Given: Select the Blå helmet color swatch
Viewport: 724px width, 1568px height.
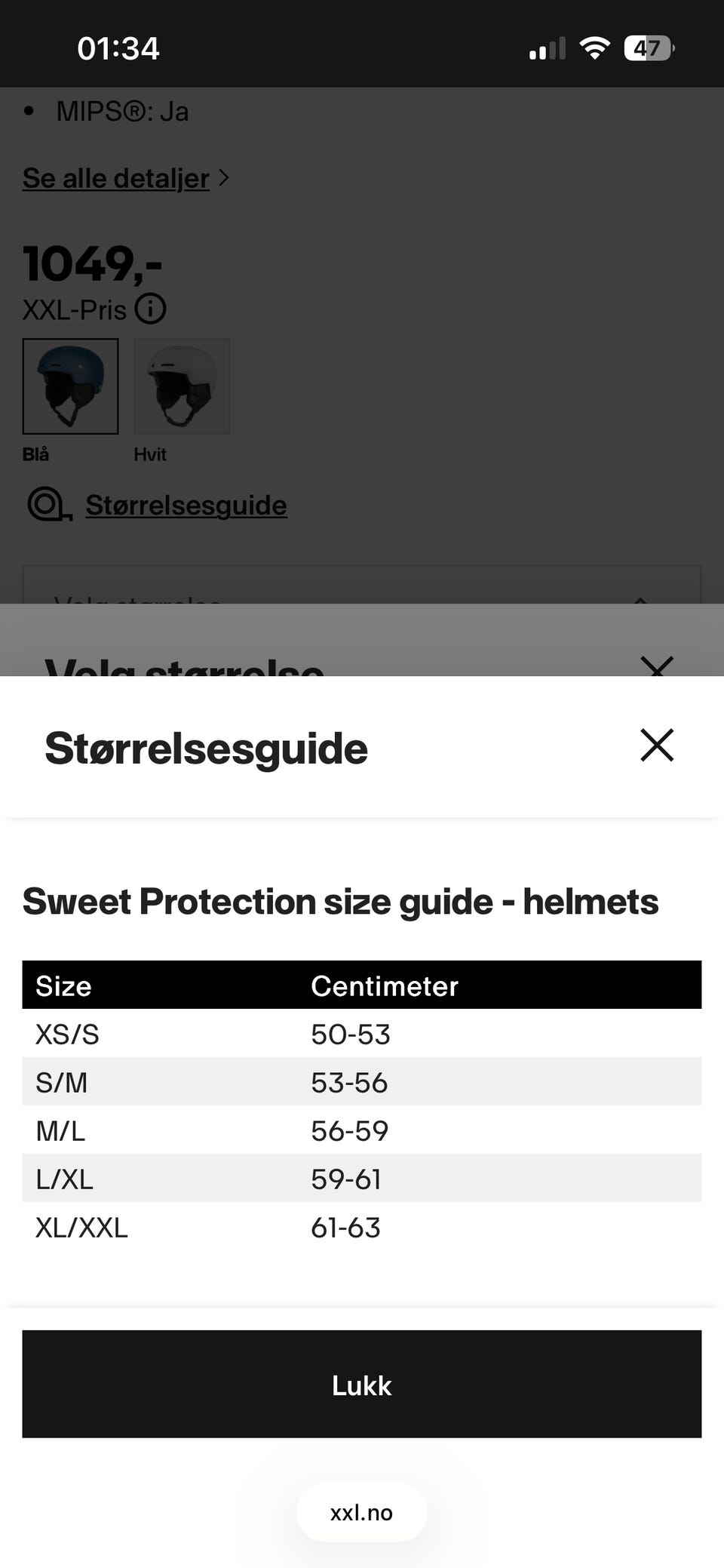Looking at the screenshot, I should tap(70, 386).
